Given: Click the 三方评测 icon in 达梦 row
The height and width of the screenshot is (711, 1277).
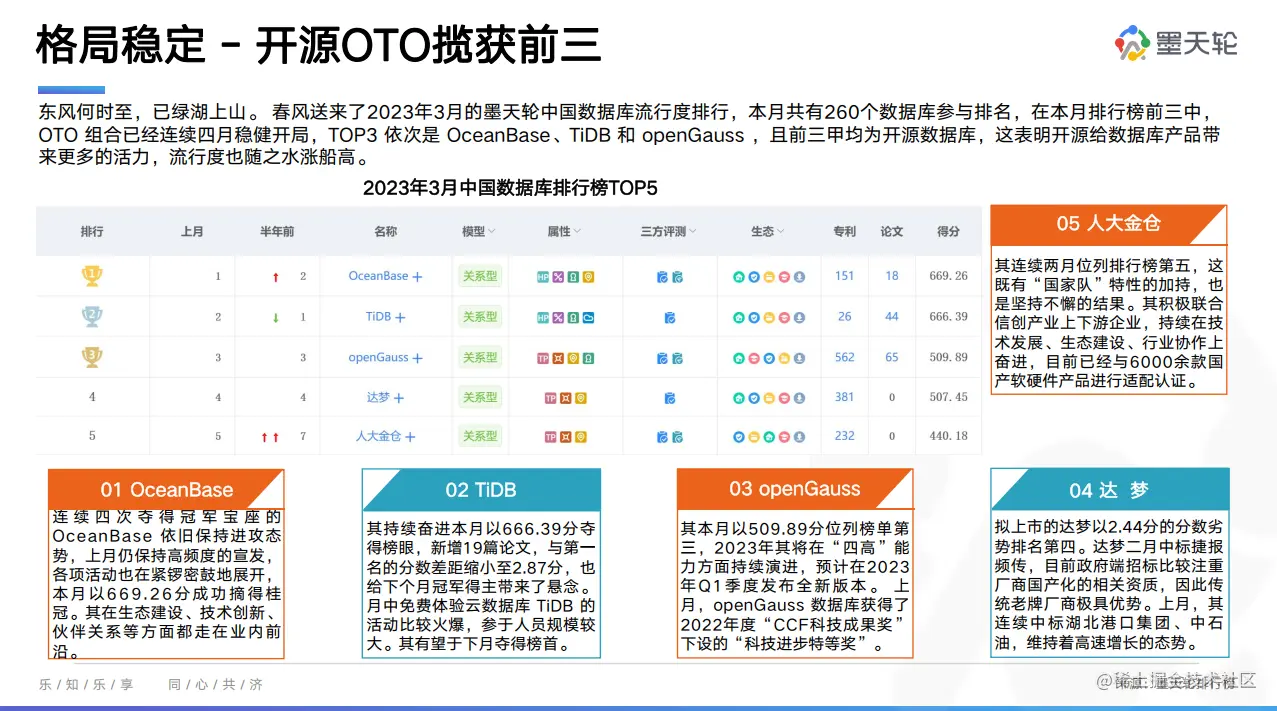Looking at the screenshot, I should [x=670, y=398].
